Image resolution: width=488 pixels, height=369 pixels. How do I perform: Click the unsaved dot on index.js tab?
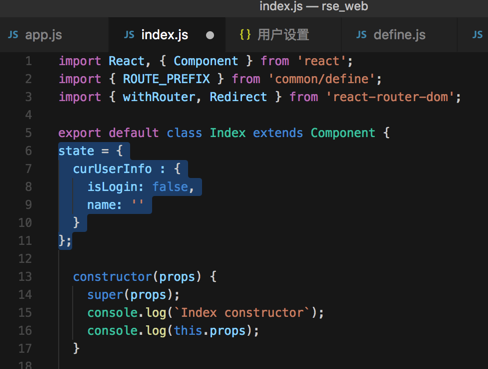pyautogui.click(x=210, y=35)
